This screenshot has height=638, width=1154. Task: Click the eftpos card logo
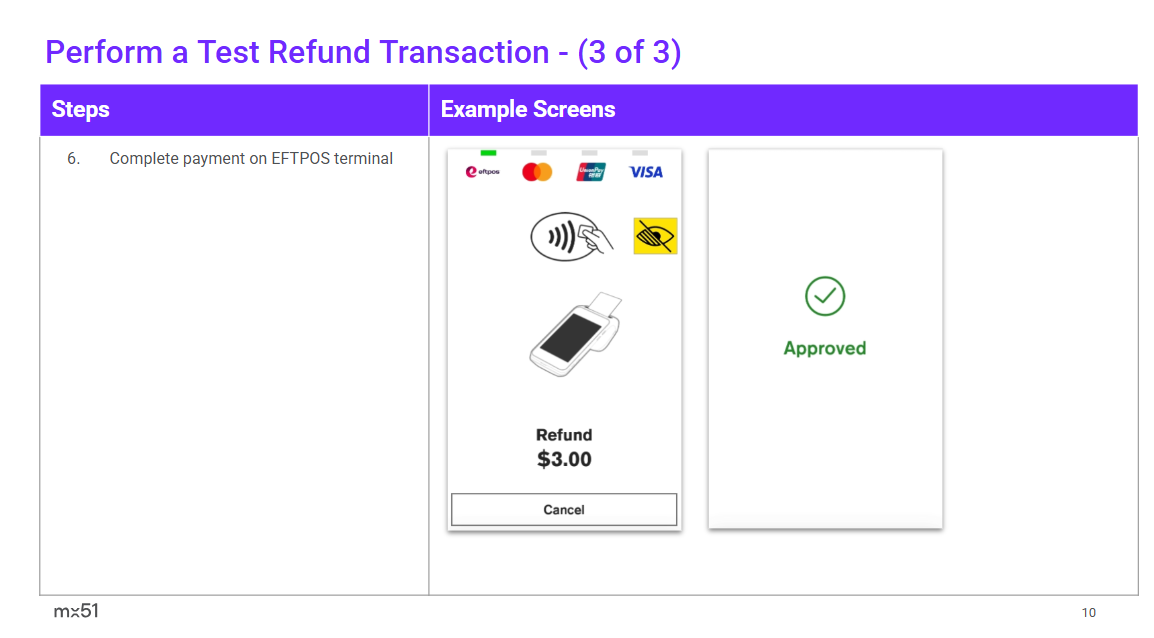click(x=482, y=172)
